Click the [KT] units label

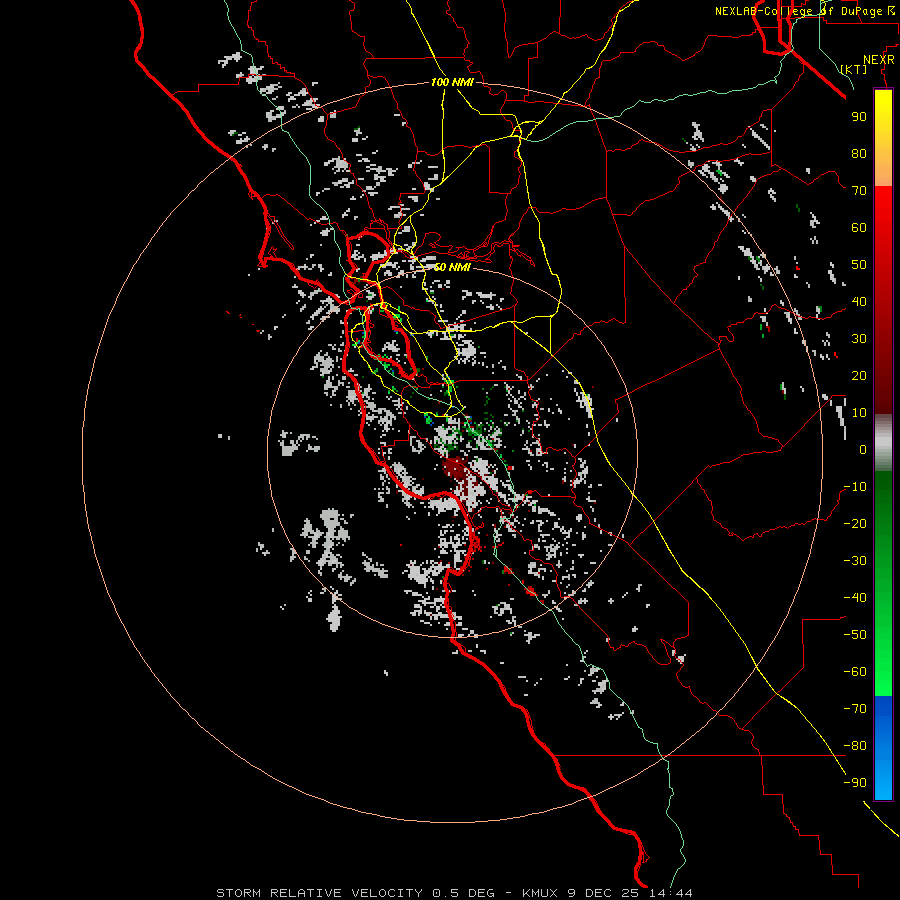coord(853,69)
